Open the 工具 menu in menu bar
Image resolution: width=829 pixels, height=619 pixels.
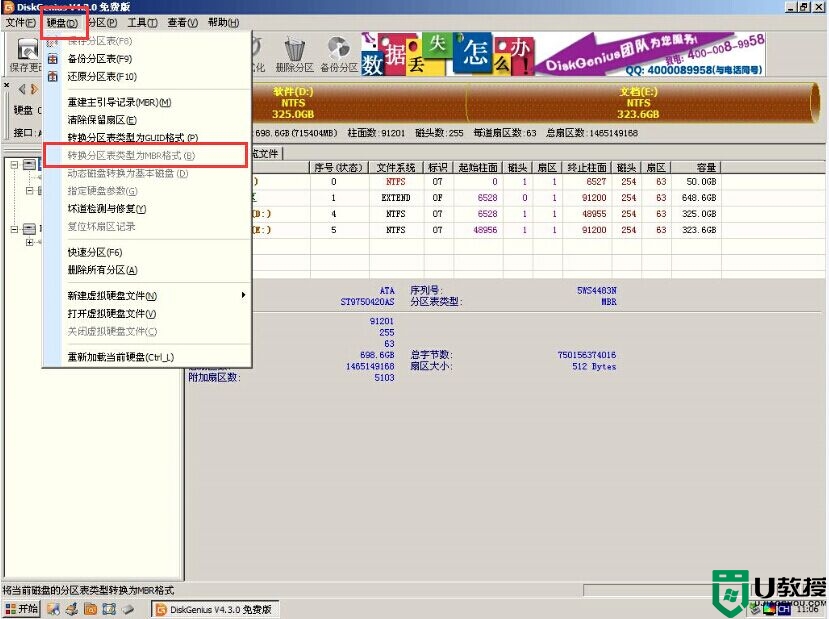point(143,22)
